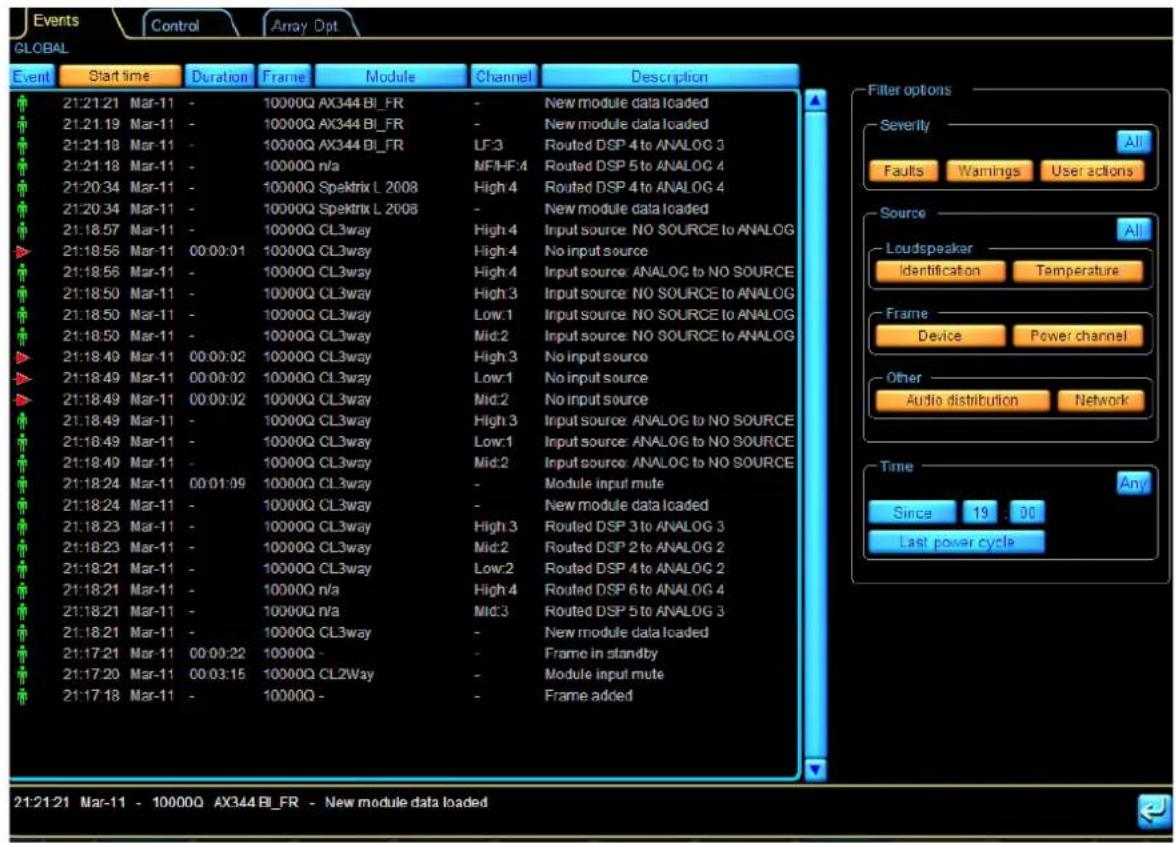The height and width of the screenshot is (843, 1176).
Task: Click green icon of Routed DSP 6 to ANALOG 4
Action: 22,590
